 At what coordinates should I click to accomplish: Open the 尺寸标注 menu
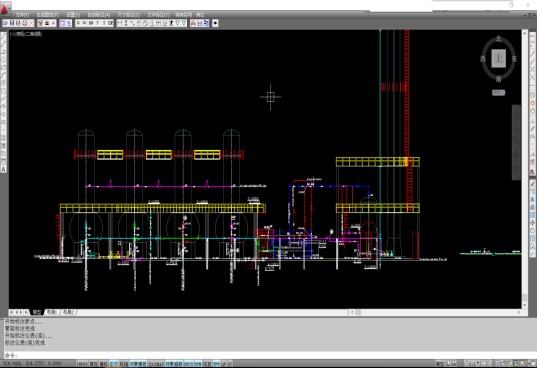128,15
